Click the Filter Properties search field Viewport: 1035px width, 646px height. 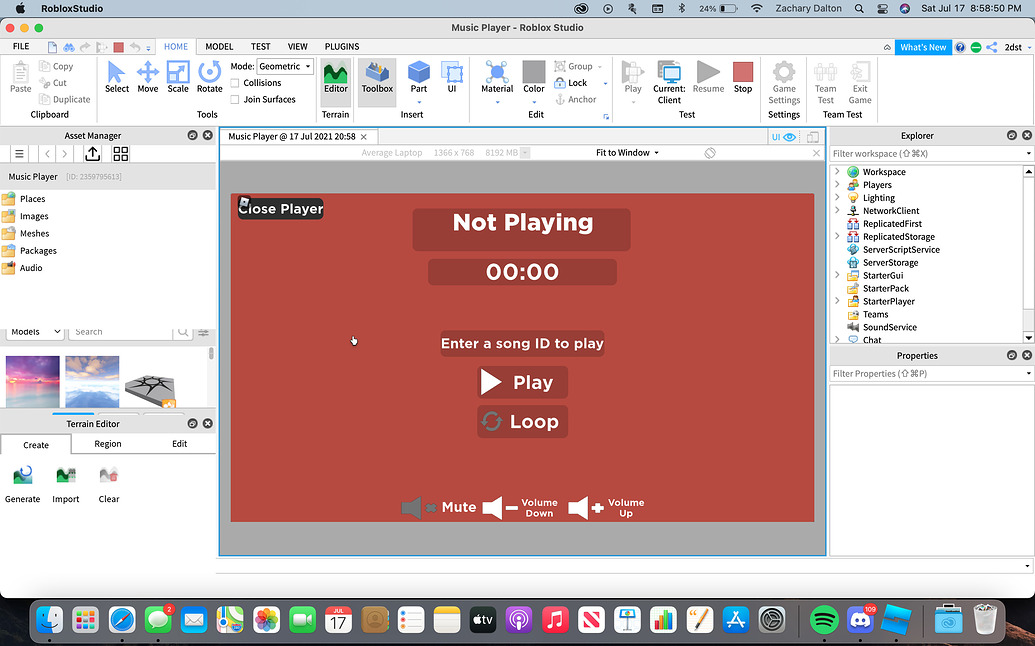pyautogui.click(x=926, y=373)
